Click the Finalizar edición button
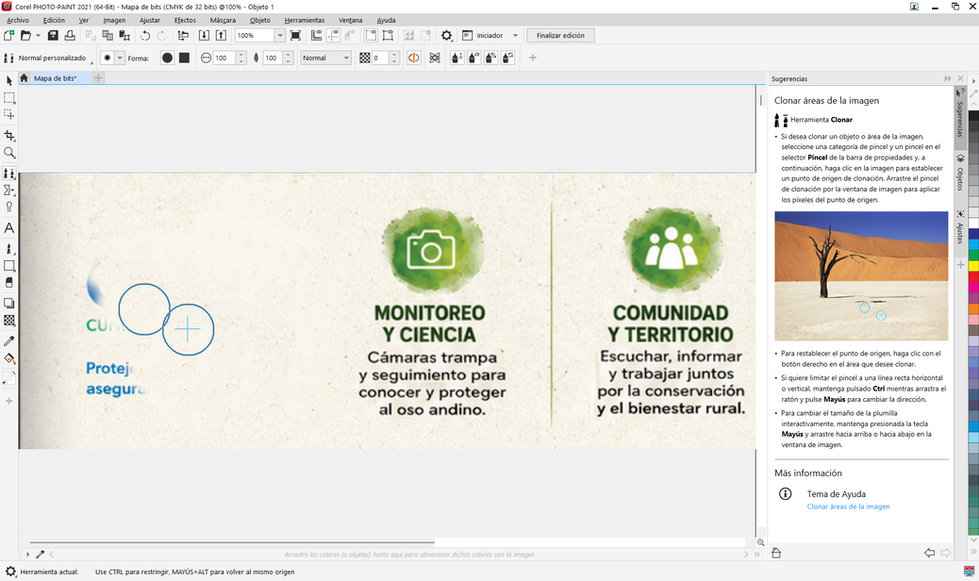The height and width of the screenshot is (581, 979). pos(561,36)
